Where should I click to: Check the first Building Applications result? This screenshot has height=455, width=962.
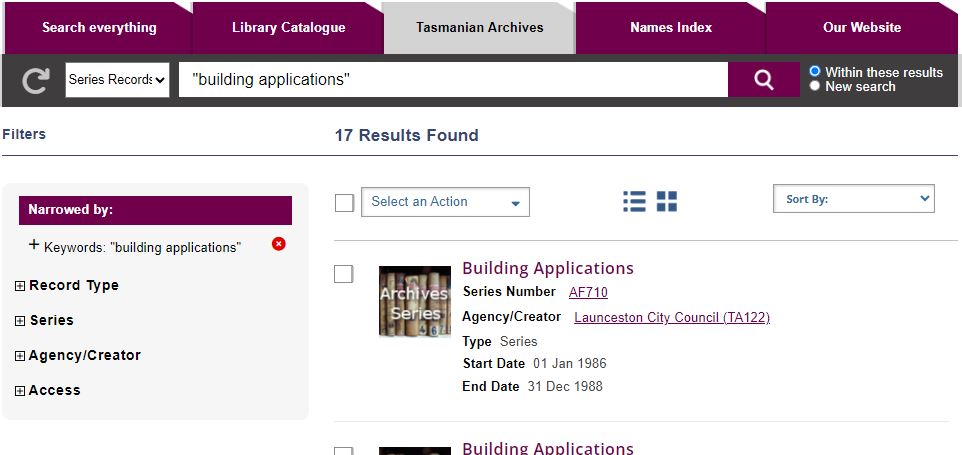(x=343, y=274)
